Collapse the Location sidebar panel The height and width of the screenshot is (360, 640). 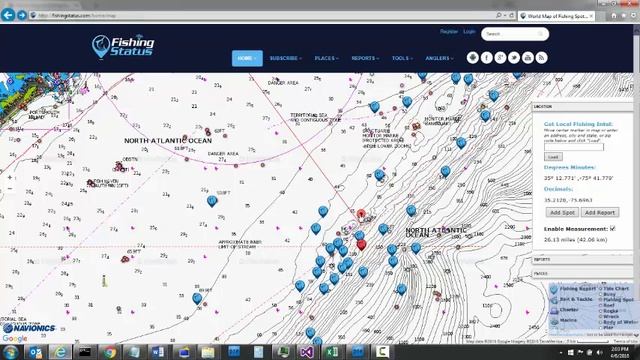pos(582,107)
